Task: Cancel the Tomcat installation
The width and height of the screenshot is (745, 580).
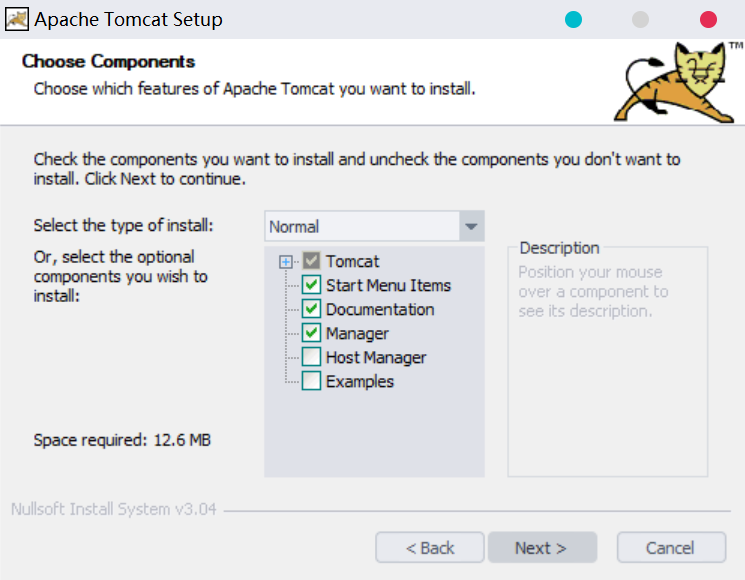Action: point(671,548)
